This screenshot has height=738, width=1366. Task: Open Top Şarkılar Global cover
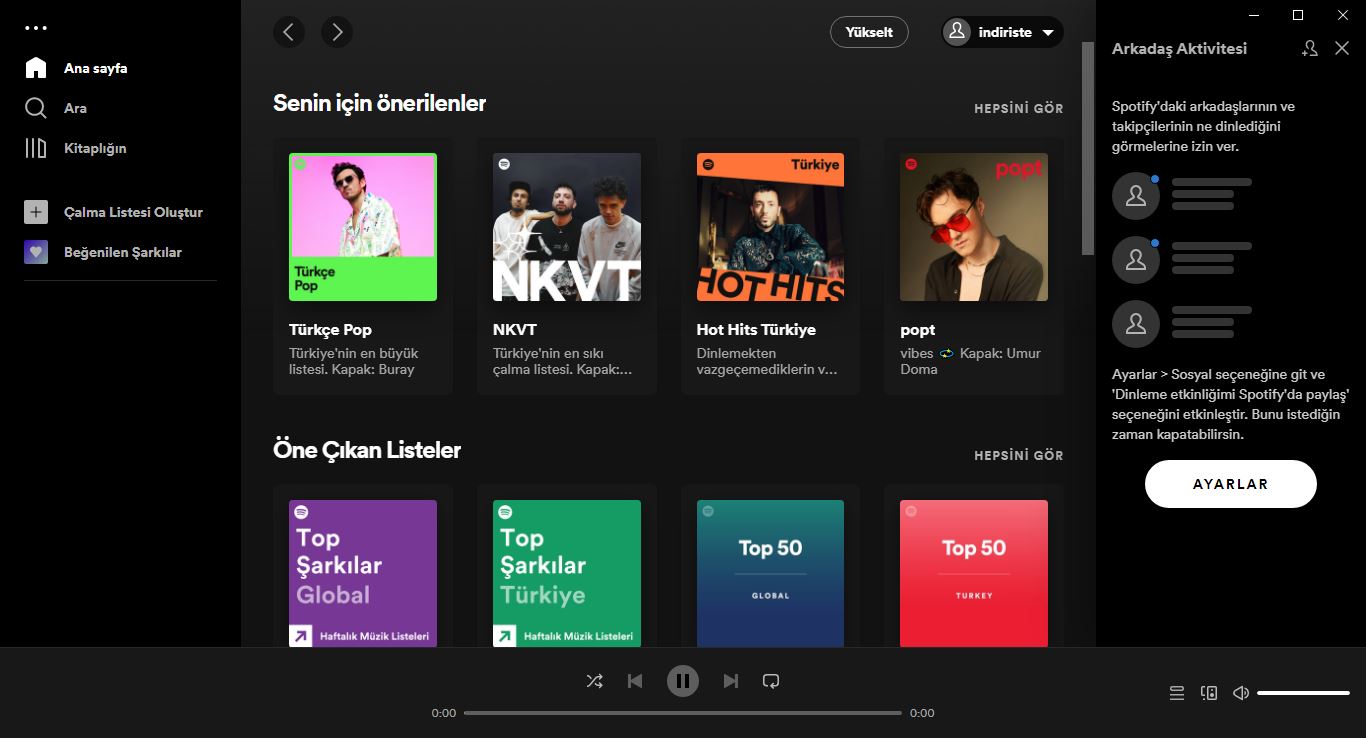click(363, 573)
